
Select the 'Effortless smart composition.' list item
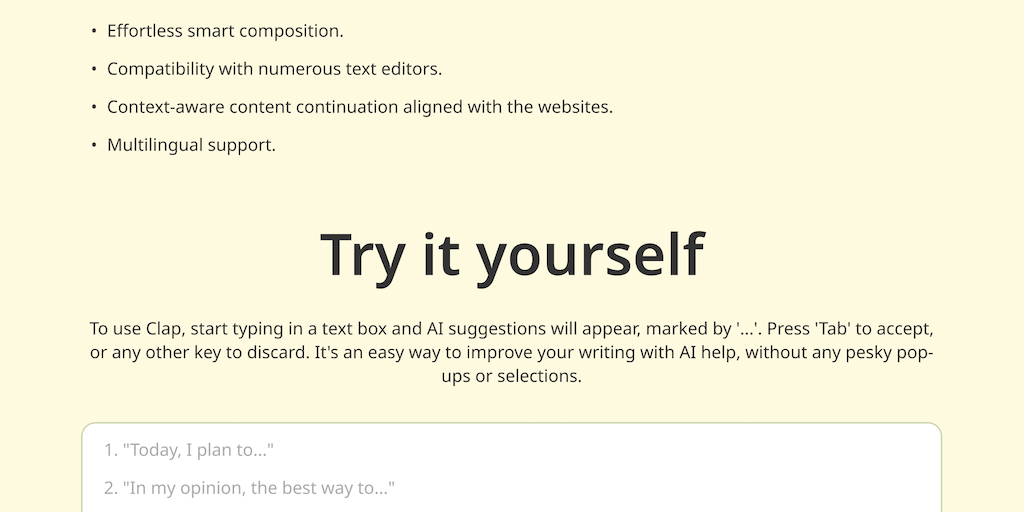pos(225,31)
